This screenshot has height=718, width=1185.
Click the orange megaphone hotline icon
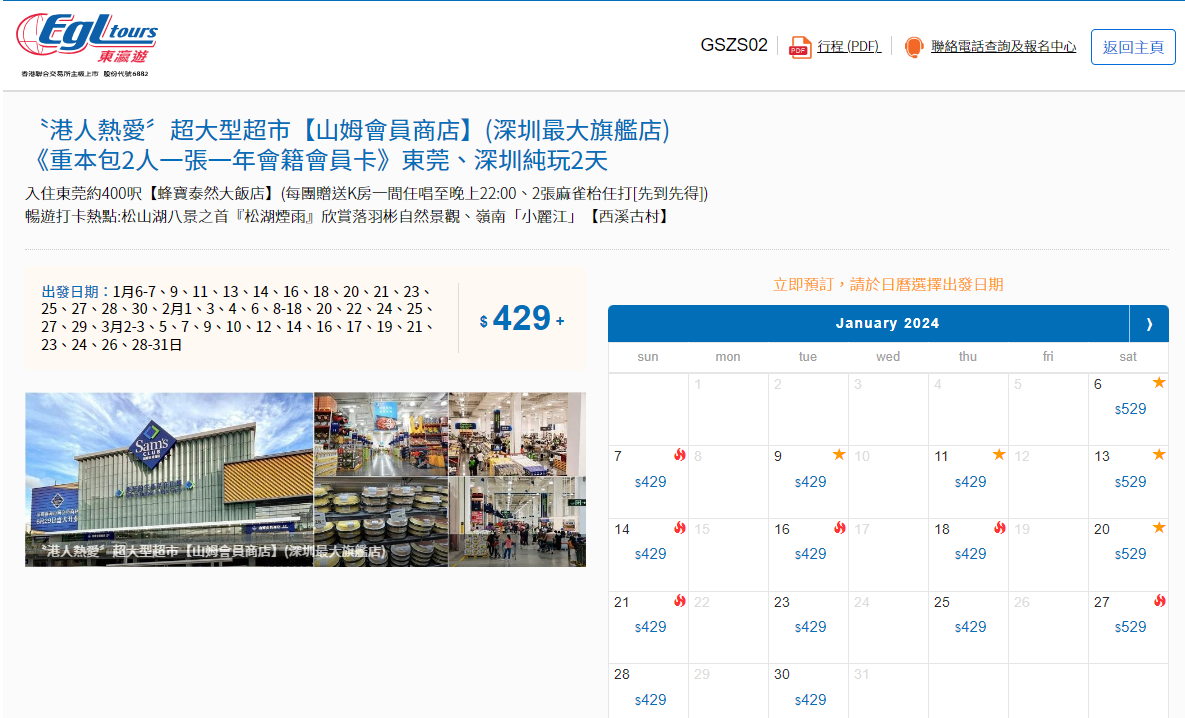[x=912, y=46]
